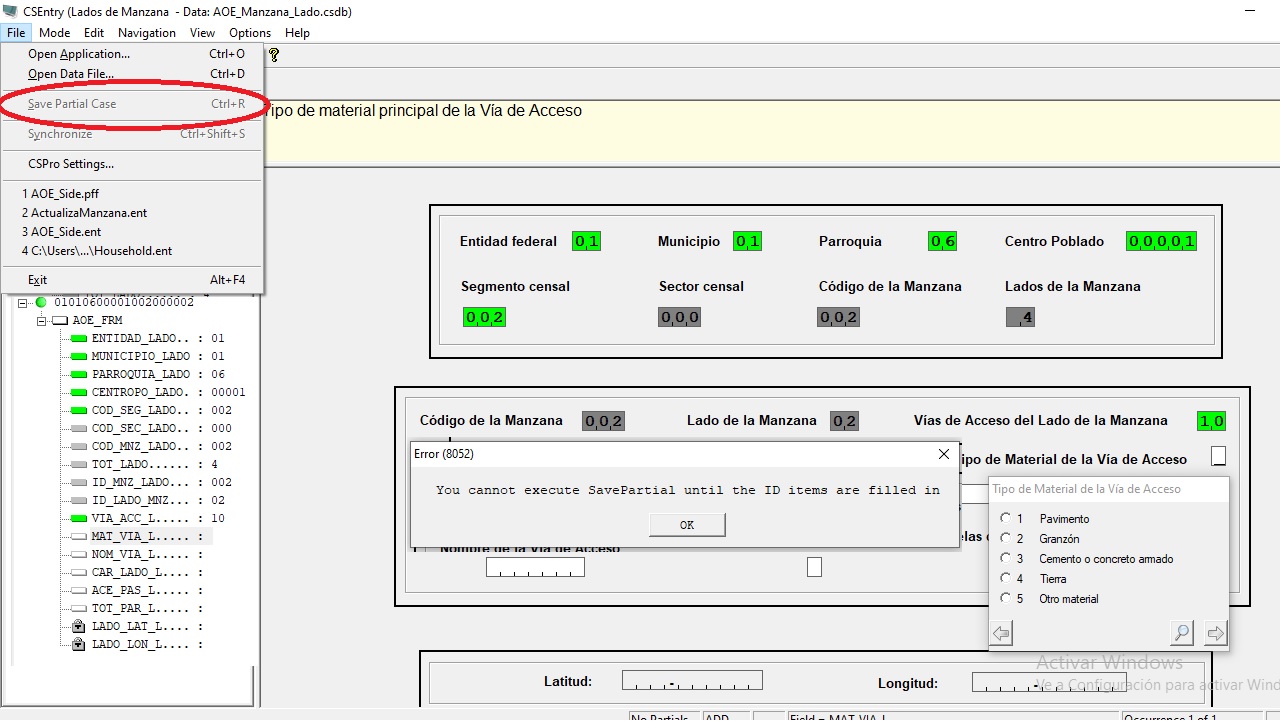This screenshot has width=1280, height=726.
Task: Choose Open Data File menu entry
Action: point(133,74)
